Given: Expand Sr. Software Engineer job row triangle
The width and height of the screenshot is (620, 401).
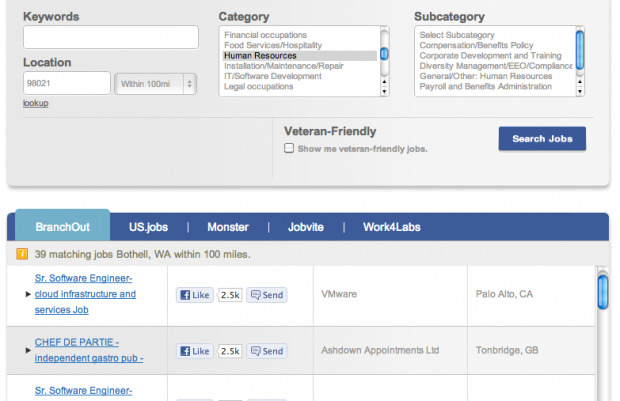Looking at the screenshot, I should click(28, 294).
